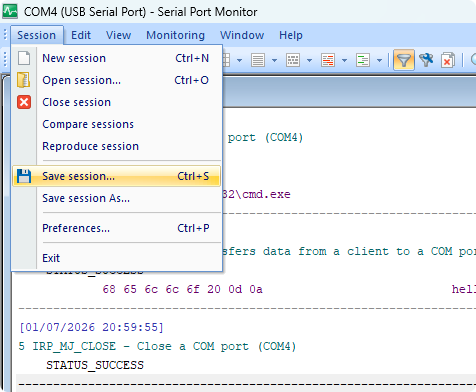Switch to Dump view toolbar icon
476x392 pixels.
293,60
